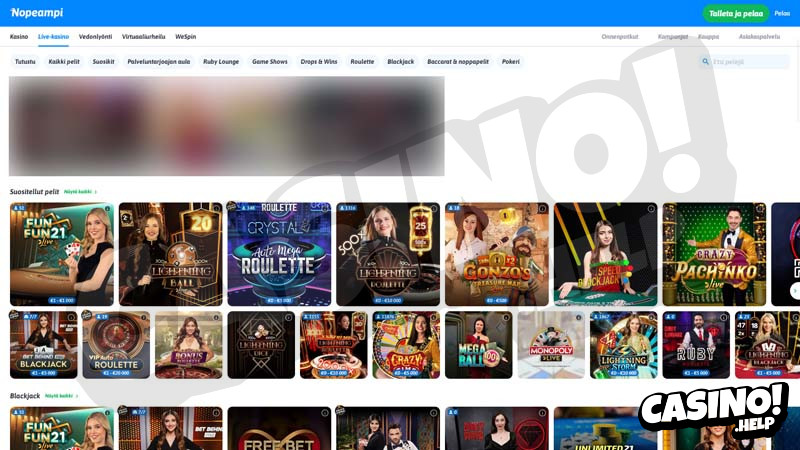The image size is (800, 450).
Task: Open the Ruby roulette game
Action: tap(696, 345)
